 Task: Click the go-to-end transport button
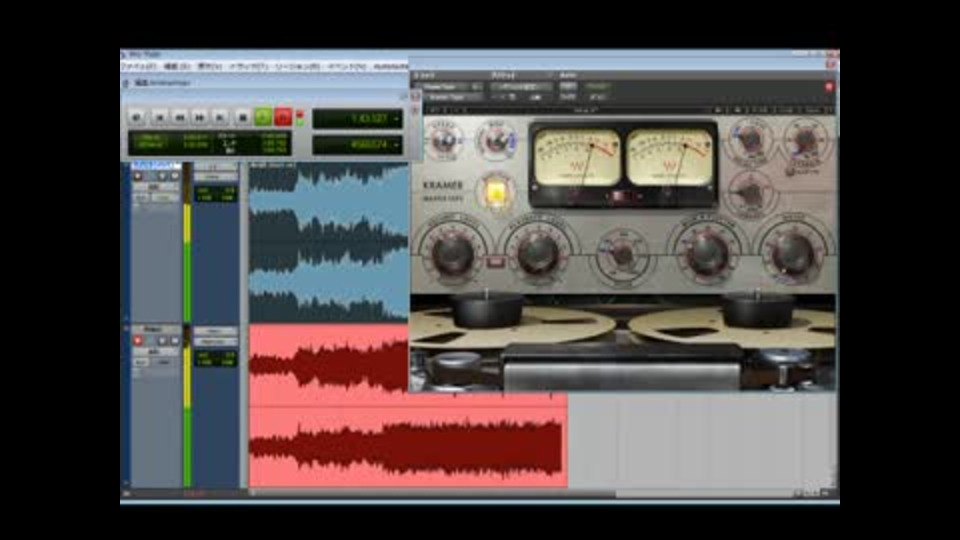pyautogui.click(x=220, y=116)
